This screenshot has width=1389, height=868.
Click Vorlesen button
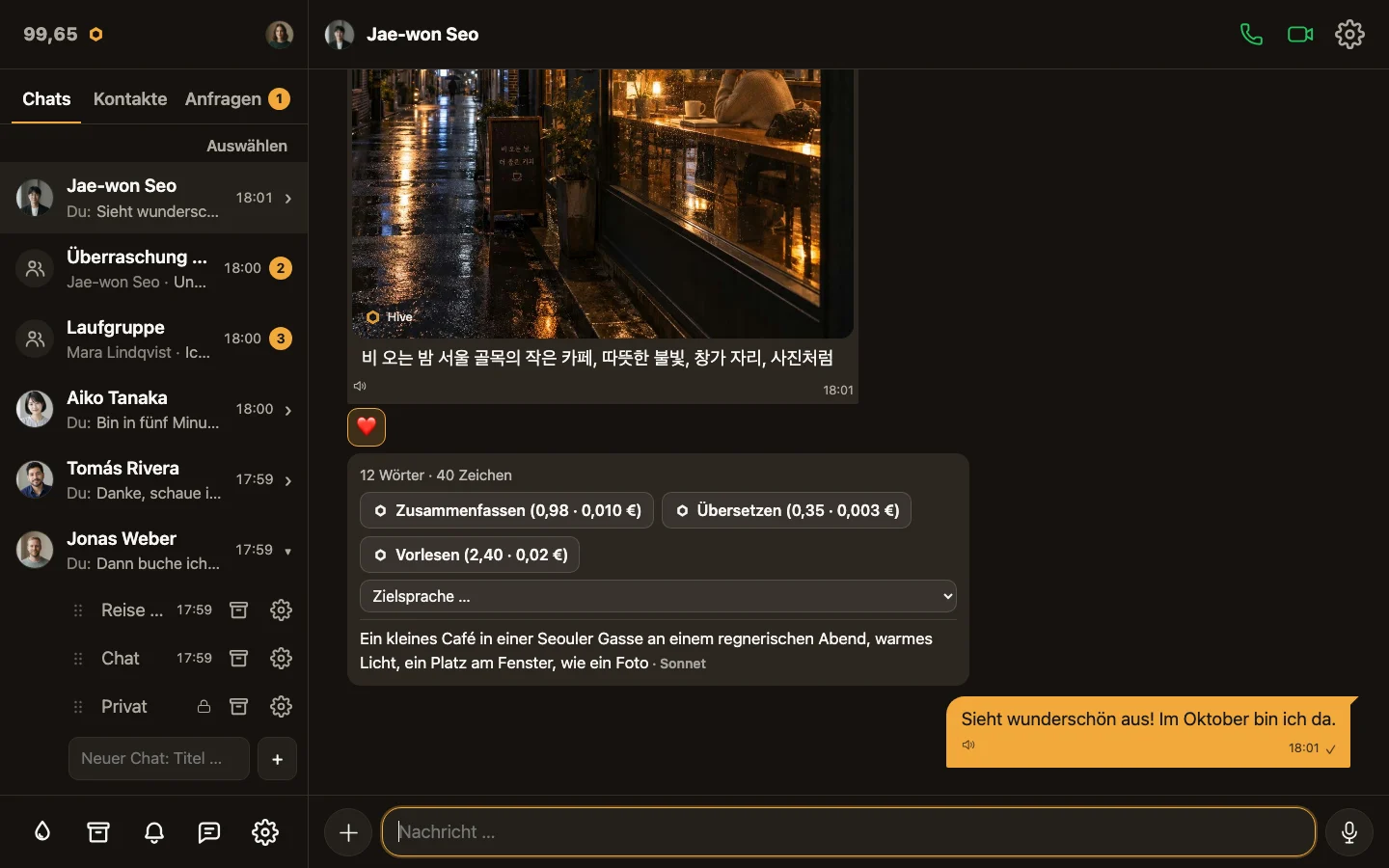click(x=470, y=555)
